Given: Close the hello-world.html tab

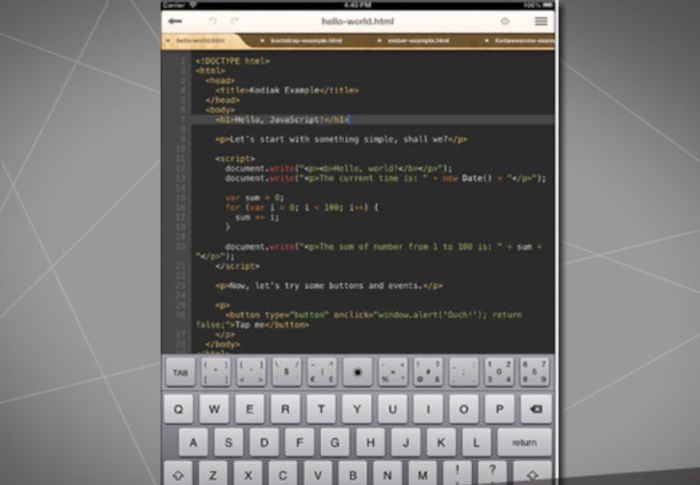Looking at the screenshot, I should 168,41.
